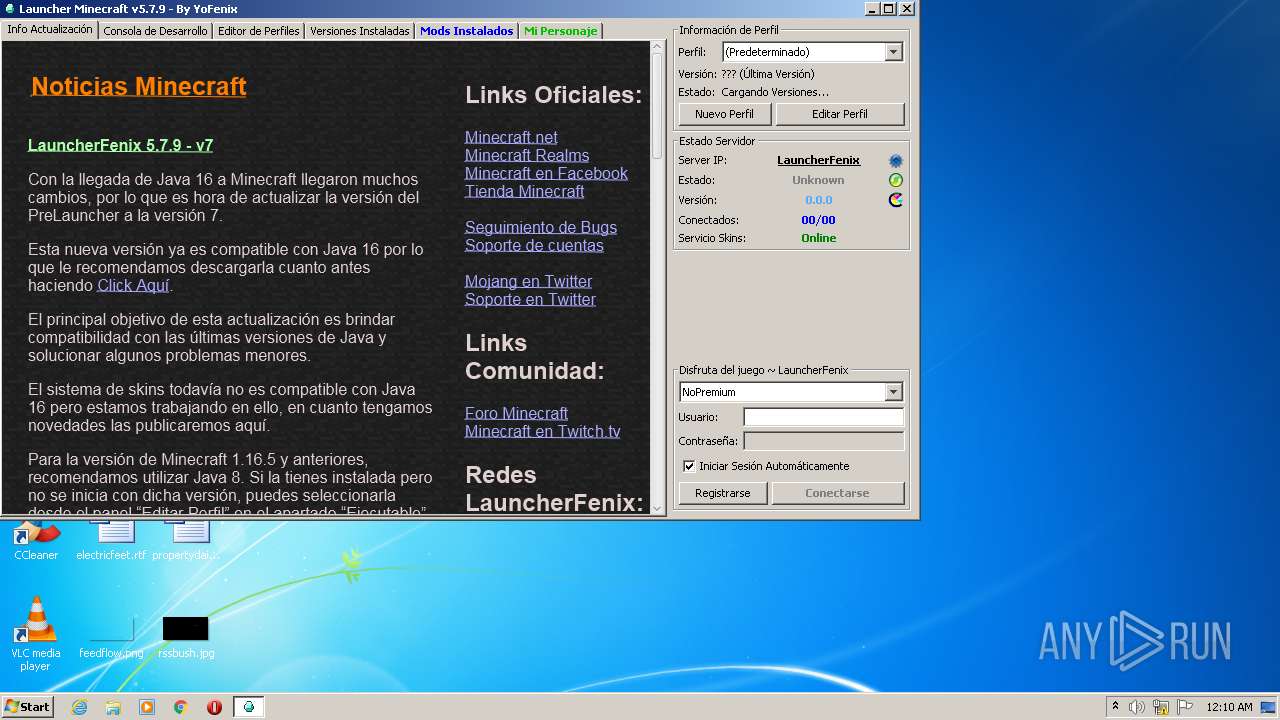Click the LauncherFenix server IP link
The height and width of the screenshot is (720, 1280).
pyautogui.click(x=818, y=160)
